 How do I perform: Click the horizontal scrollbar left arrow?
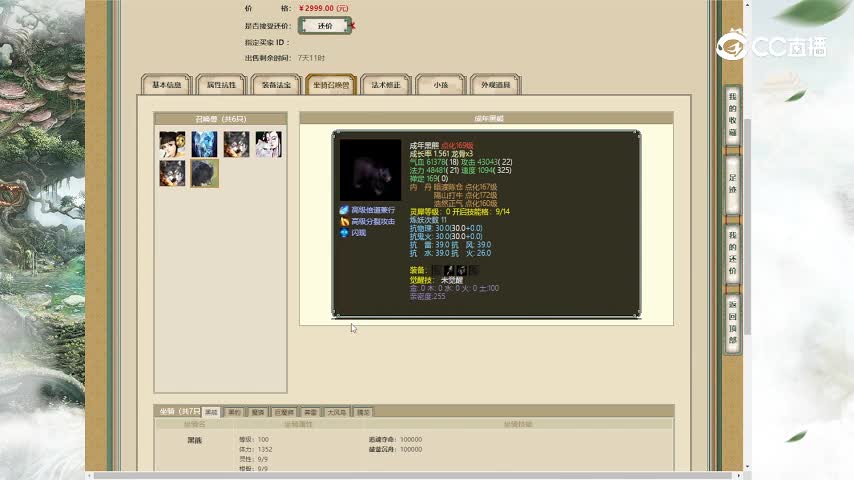click(89, 476)
